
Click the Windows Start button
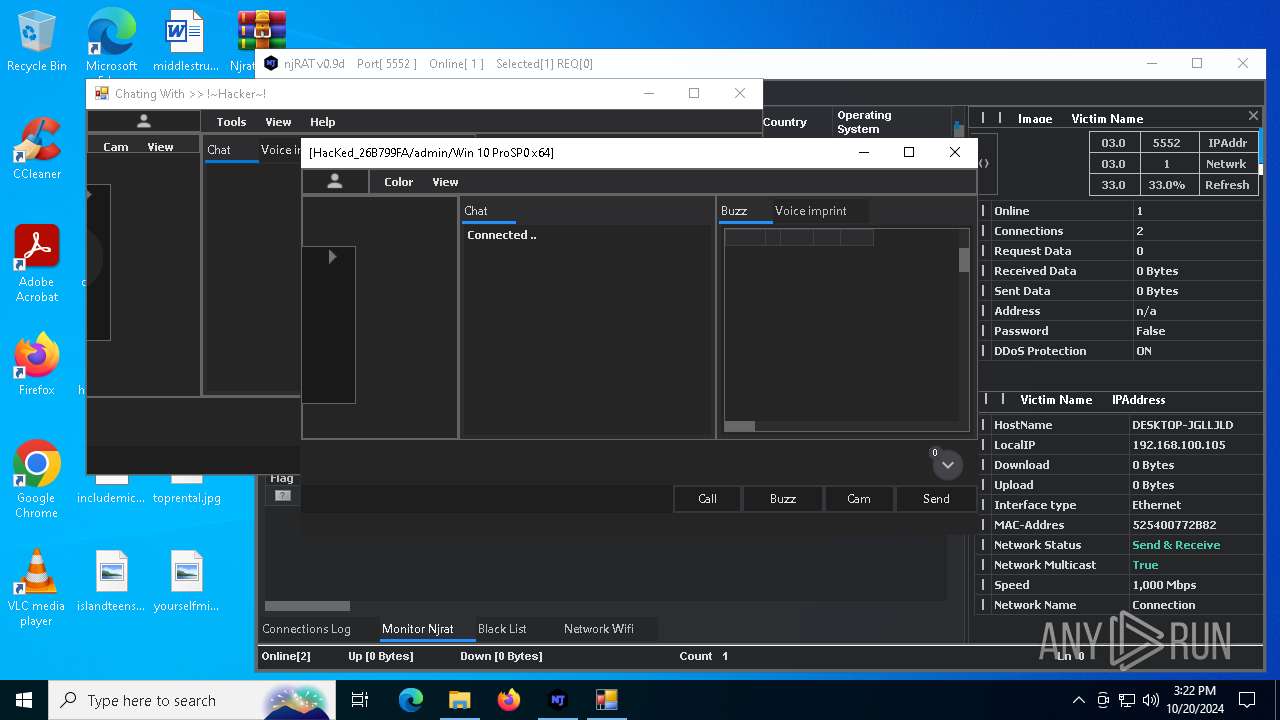[x=24, y=700]
